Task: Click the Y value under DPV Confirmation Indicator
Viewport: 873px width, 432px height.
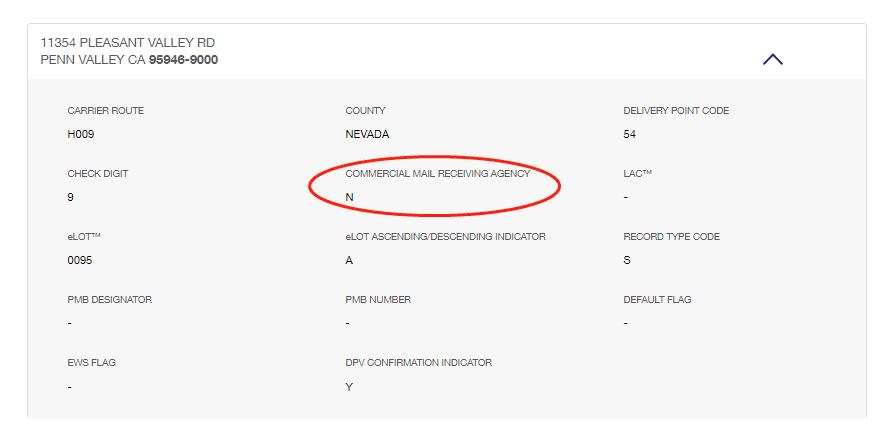Action: pos(349,387)
